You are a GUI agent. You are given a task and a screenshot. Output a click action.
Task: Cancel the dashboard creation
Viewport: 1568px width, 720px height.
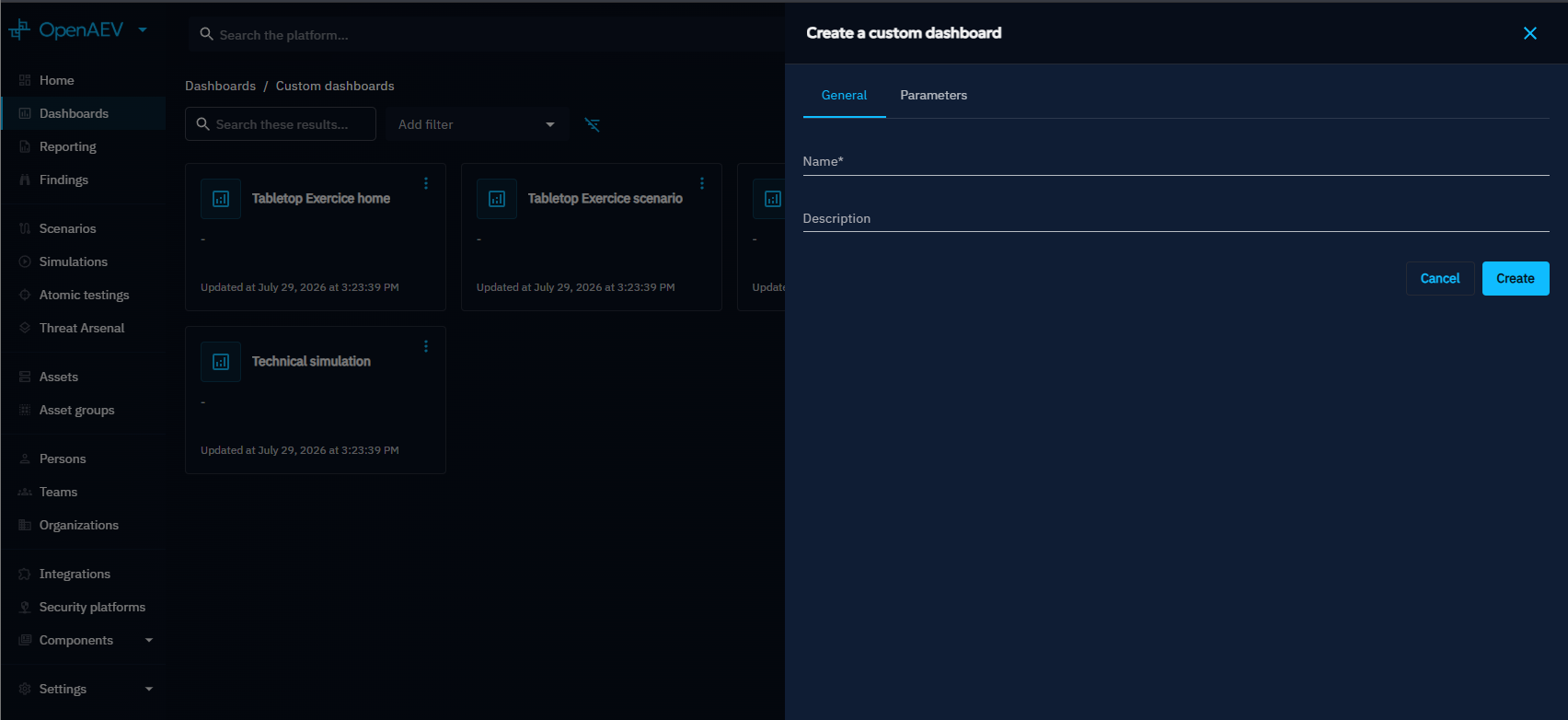[1440, 279]
